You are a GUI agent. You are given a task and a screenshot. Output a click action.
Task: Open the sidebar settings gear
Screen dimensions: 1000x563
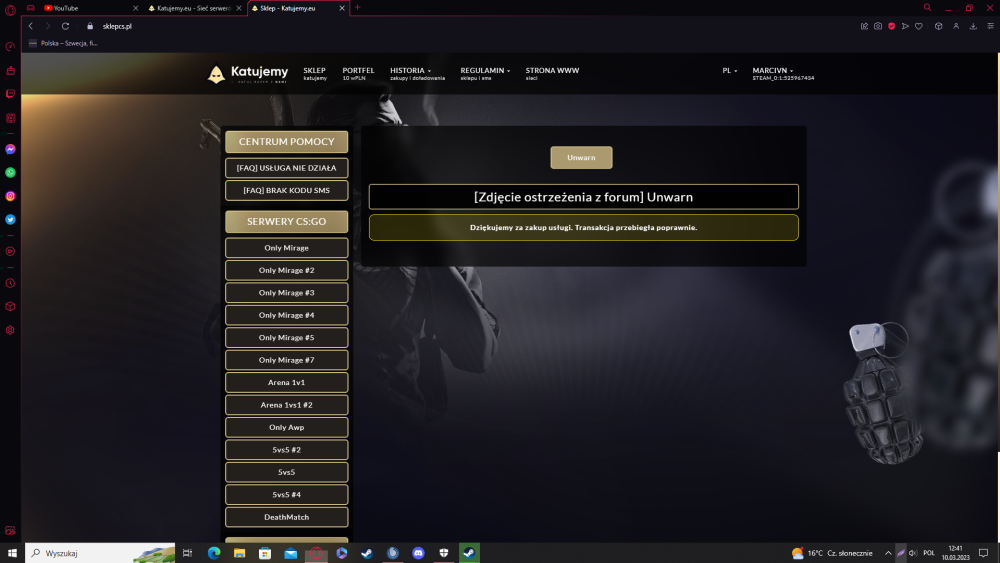[x=10, y=330]
